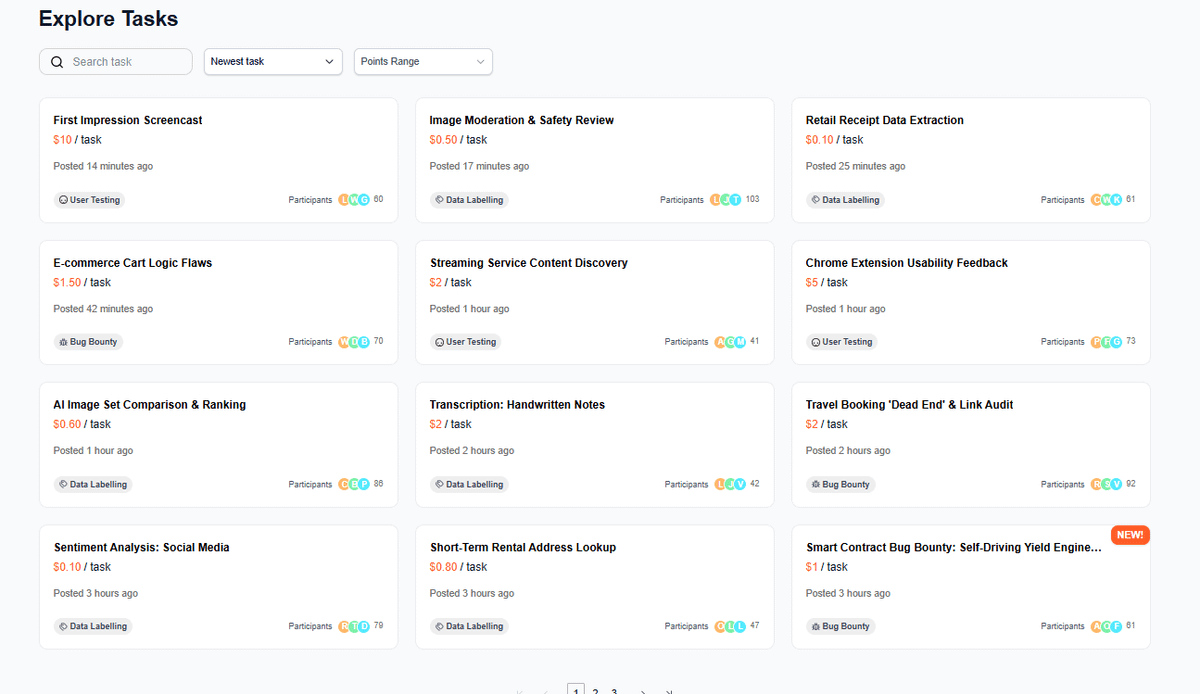
Task: Open the Transcription: Handwritten Notes task
Action: [517, 404]
